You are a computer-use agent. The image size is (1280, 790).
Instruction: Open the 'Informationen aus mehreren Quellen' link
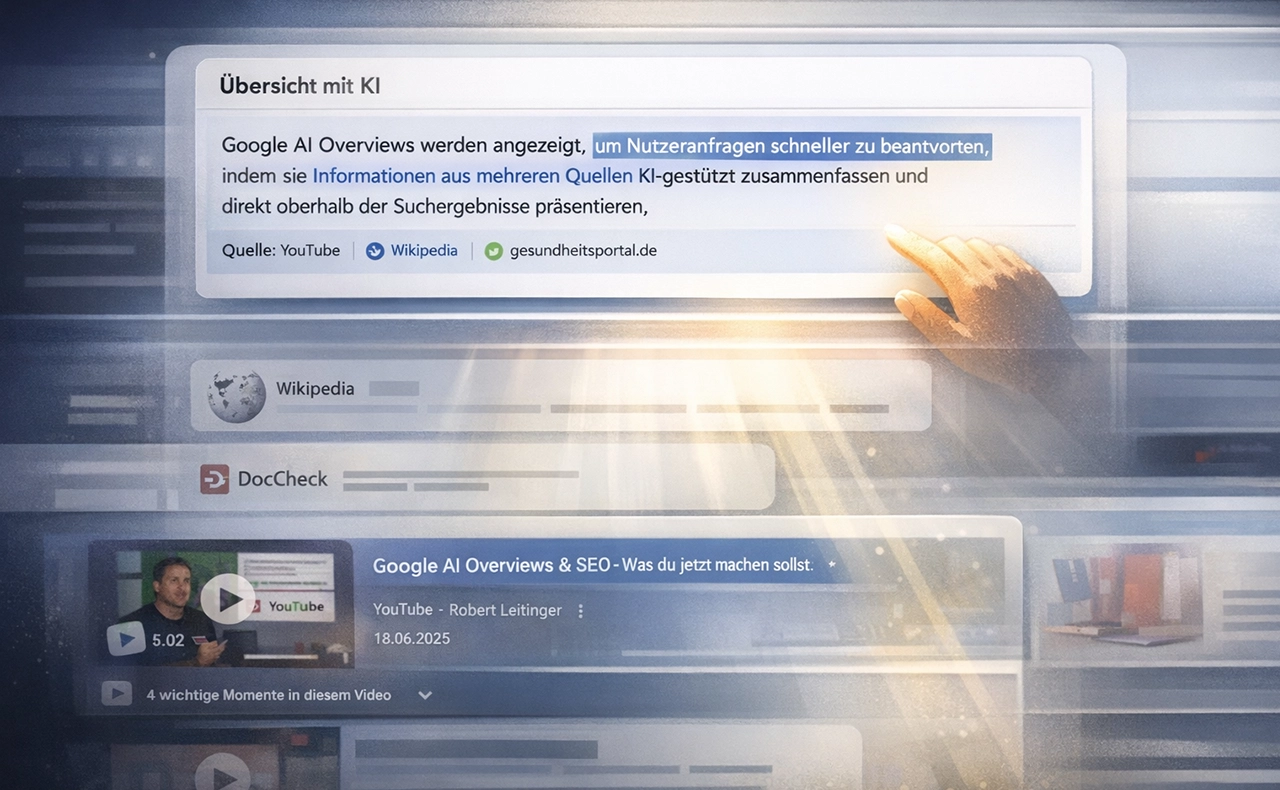(x=472, y=176)
